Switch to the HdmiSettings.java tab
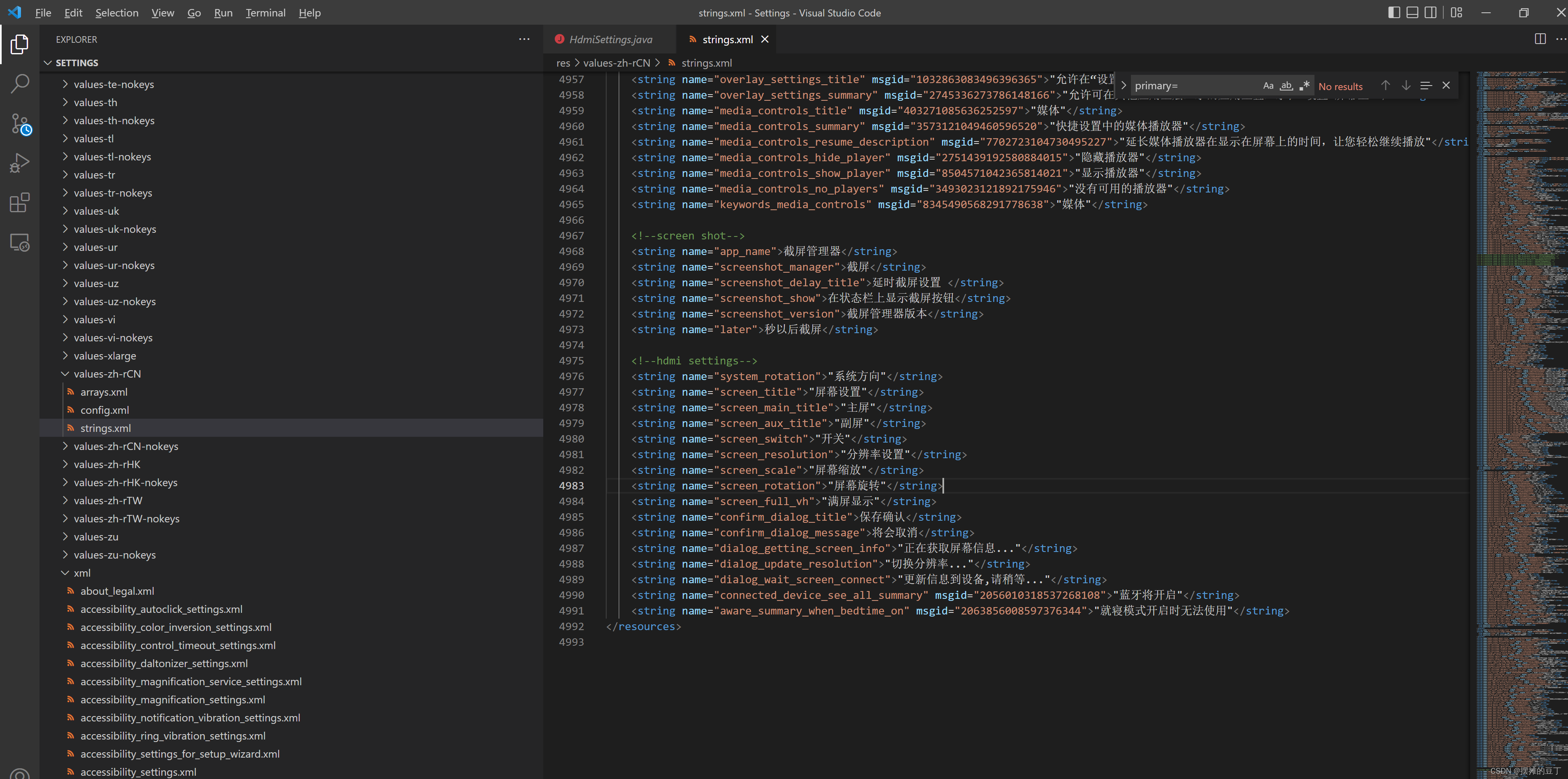The width and height of the screenshot is (1568, 779). click(610, 39)
